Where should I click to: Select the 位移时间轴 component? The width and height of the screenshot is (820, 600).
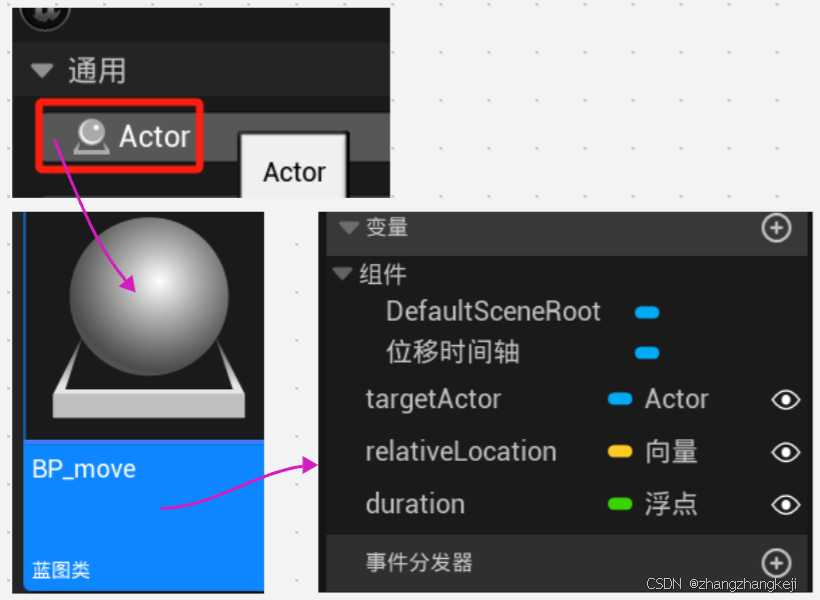(x=453, y=352)
